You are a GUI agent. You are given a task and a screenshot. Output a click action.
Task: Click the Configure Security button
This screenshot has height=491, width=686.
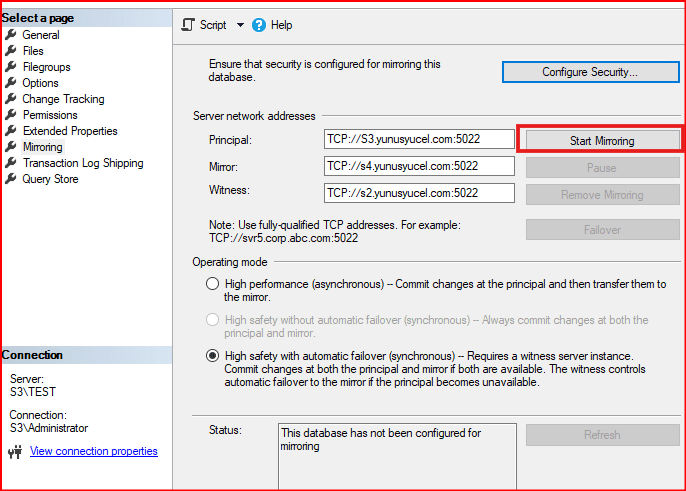point(589,72)
